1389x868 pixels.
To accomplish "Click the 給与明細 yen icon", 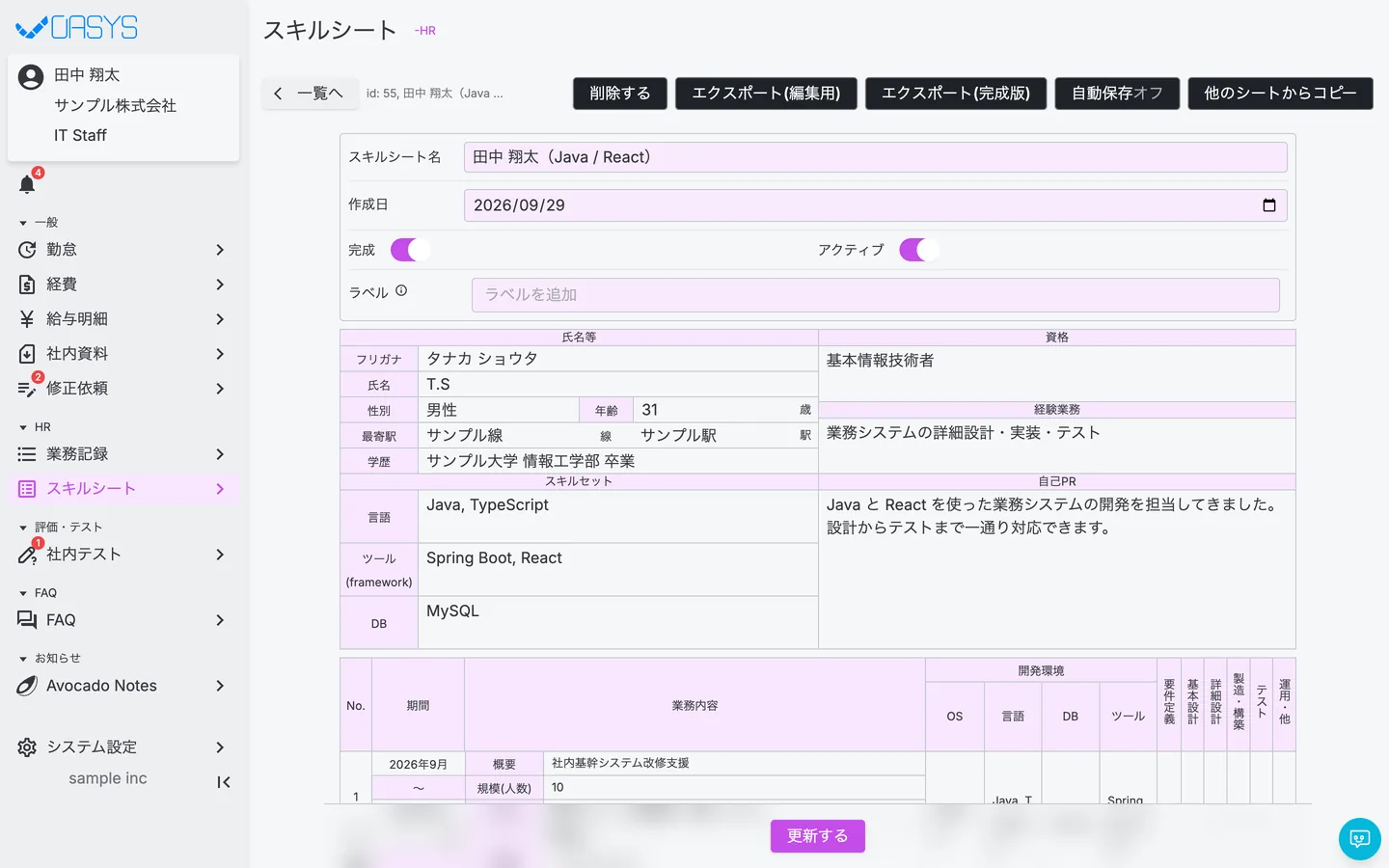I will coord(27,319).
